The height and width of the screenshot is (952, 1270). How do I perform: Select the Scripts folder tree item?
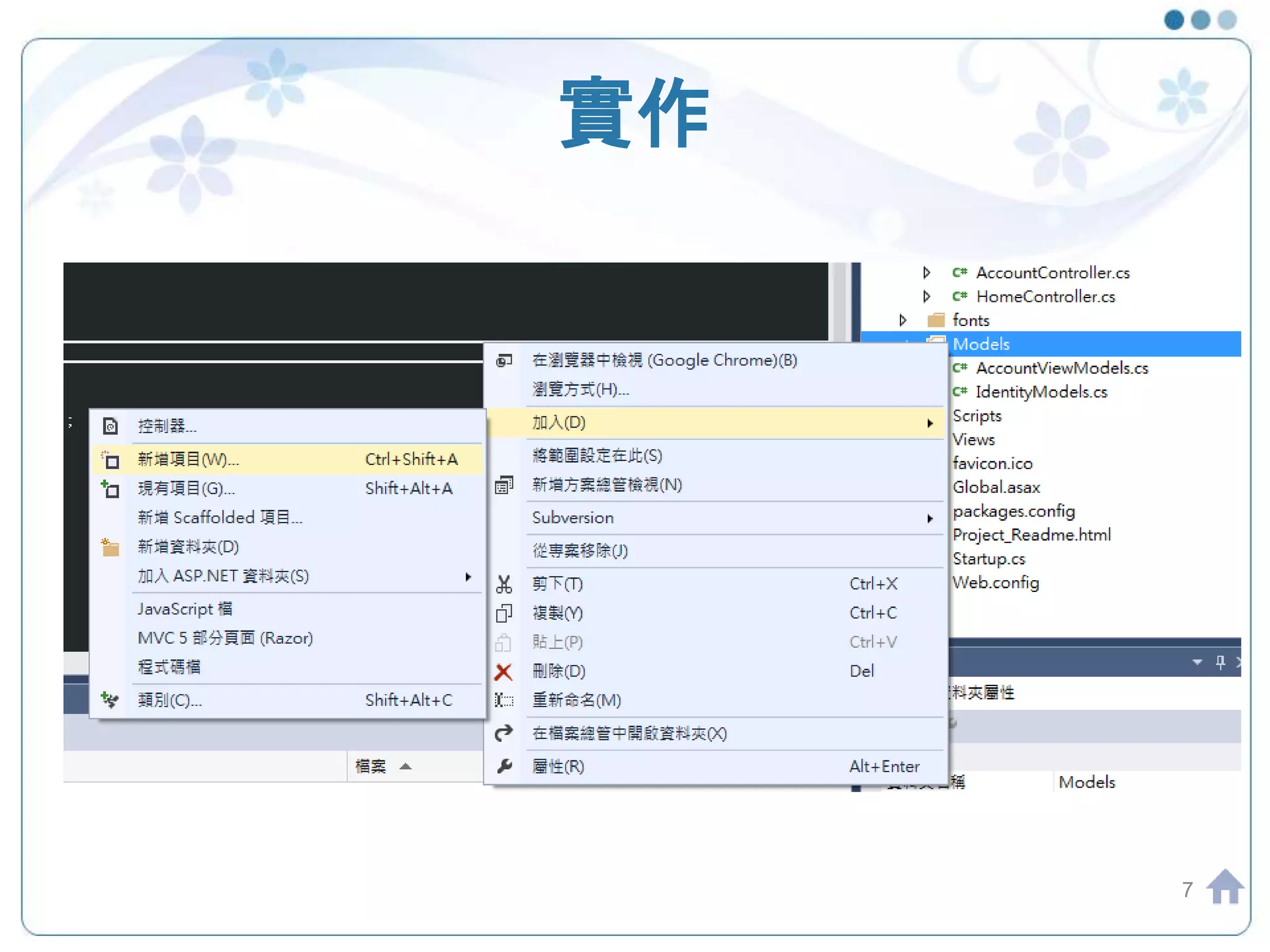(x=977, y=416)
